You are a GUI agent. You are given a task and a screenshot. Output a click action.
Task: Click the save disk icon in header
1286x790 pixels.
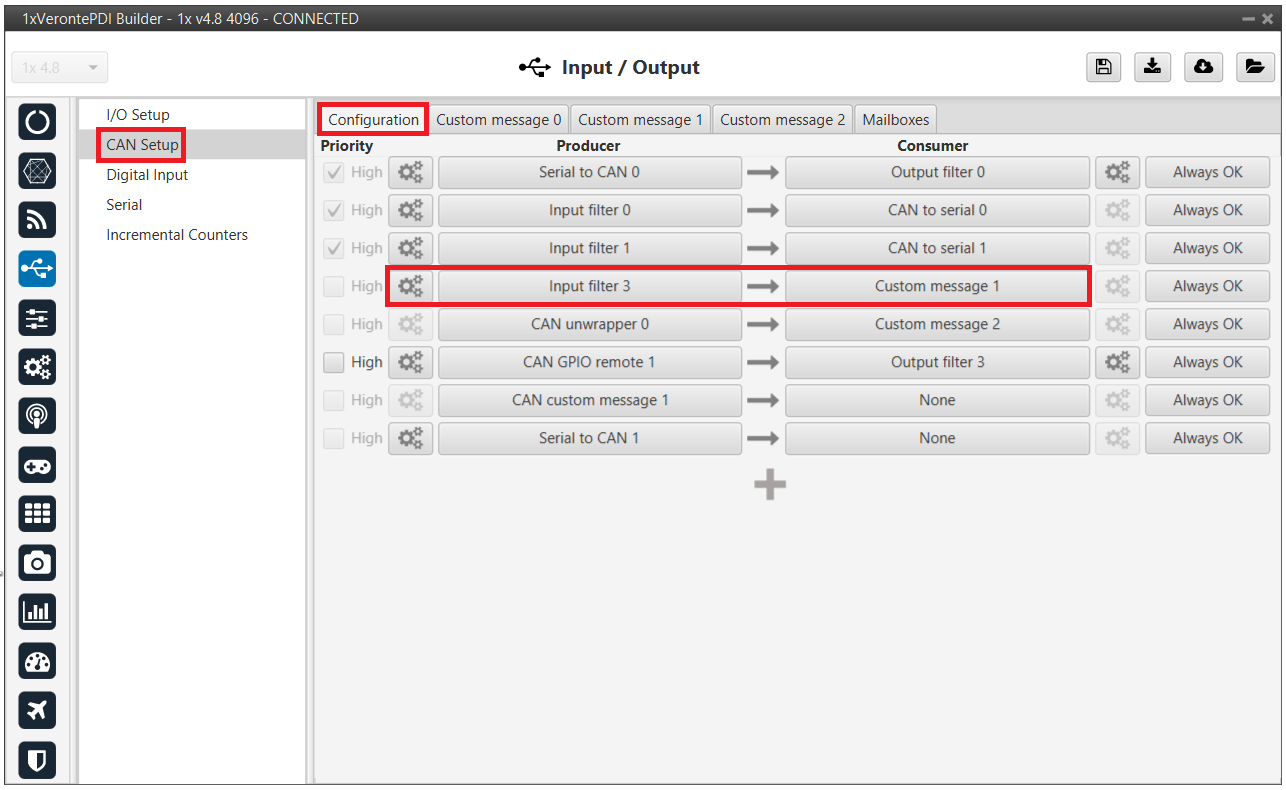1103,67
